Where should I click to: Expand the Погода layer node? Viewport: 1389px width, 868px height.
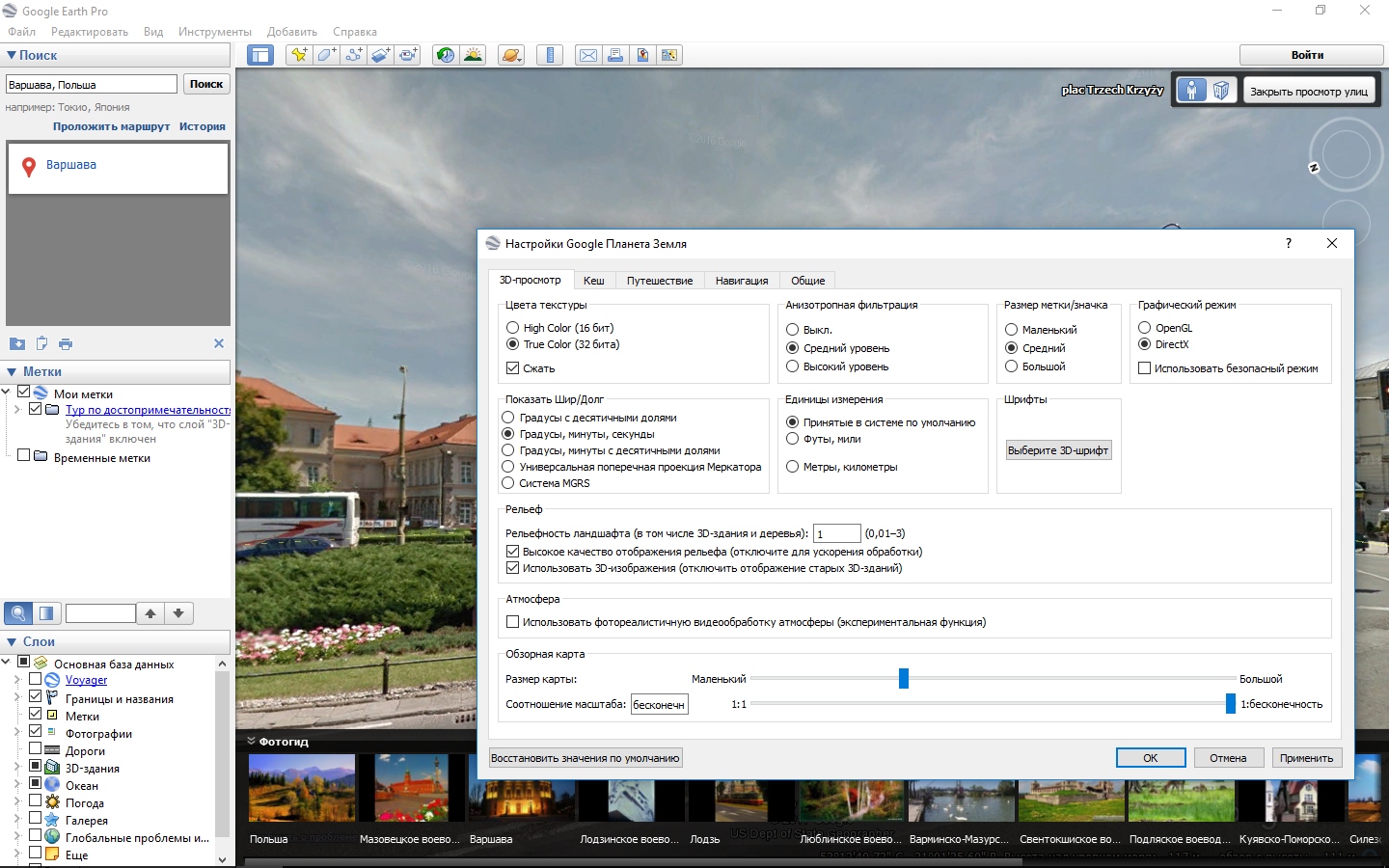tap(17, 801)
